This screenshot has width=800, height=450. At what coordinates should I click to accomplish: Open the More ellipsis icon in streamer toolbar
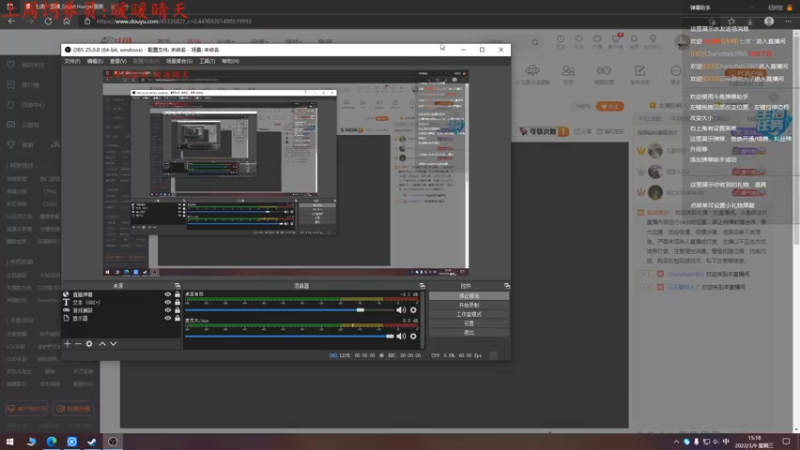(x=676, y=71)
